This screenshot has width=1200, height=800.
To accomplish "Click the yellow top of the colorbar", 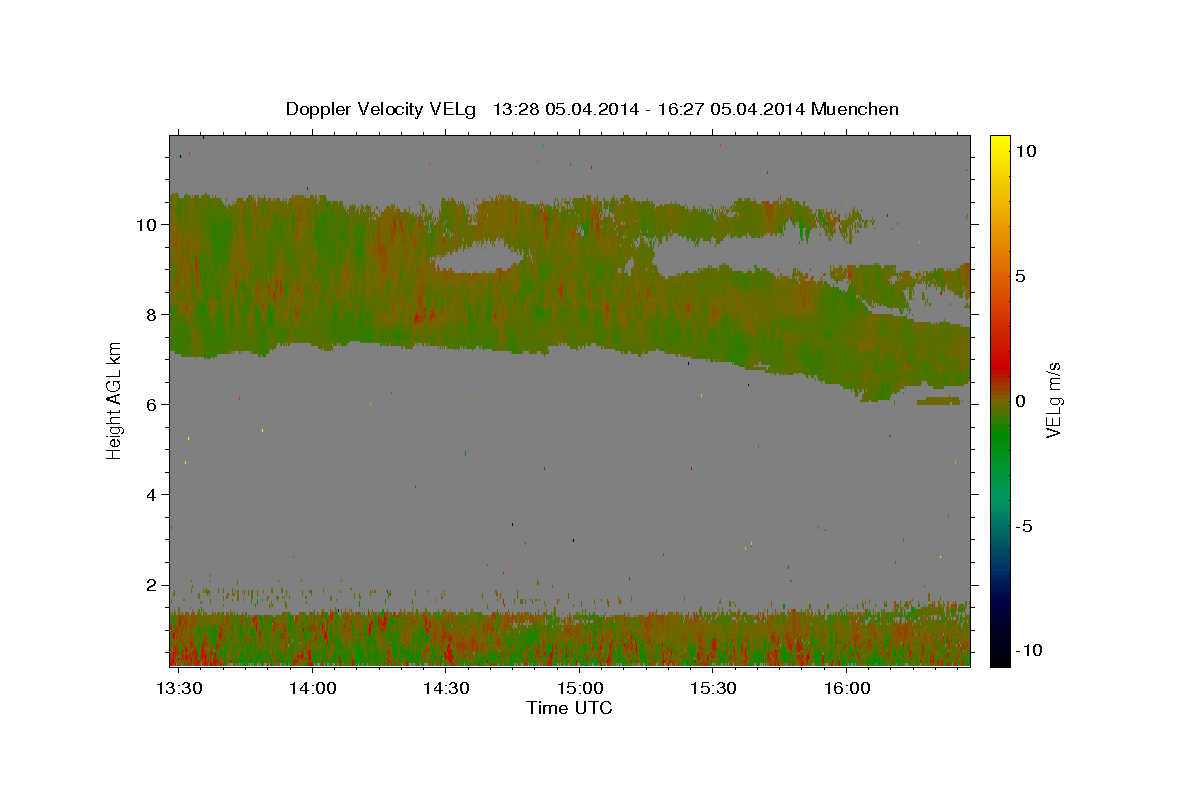I will 999,142.
